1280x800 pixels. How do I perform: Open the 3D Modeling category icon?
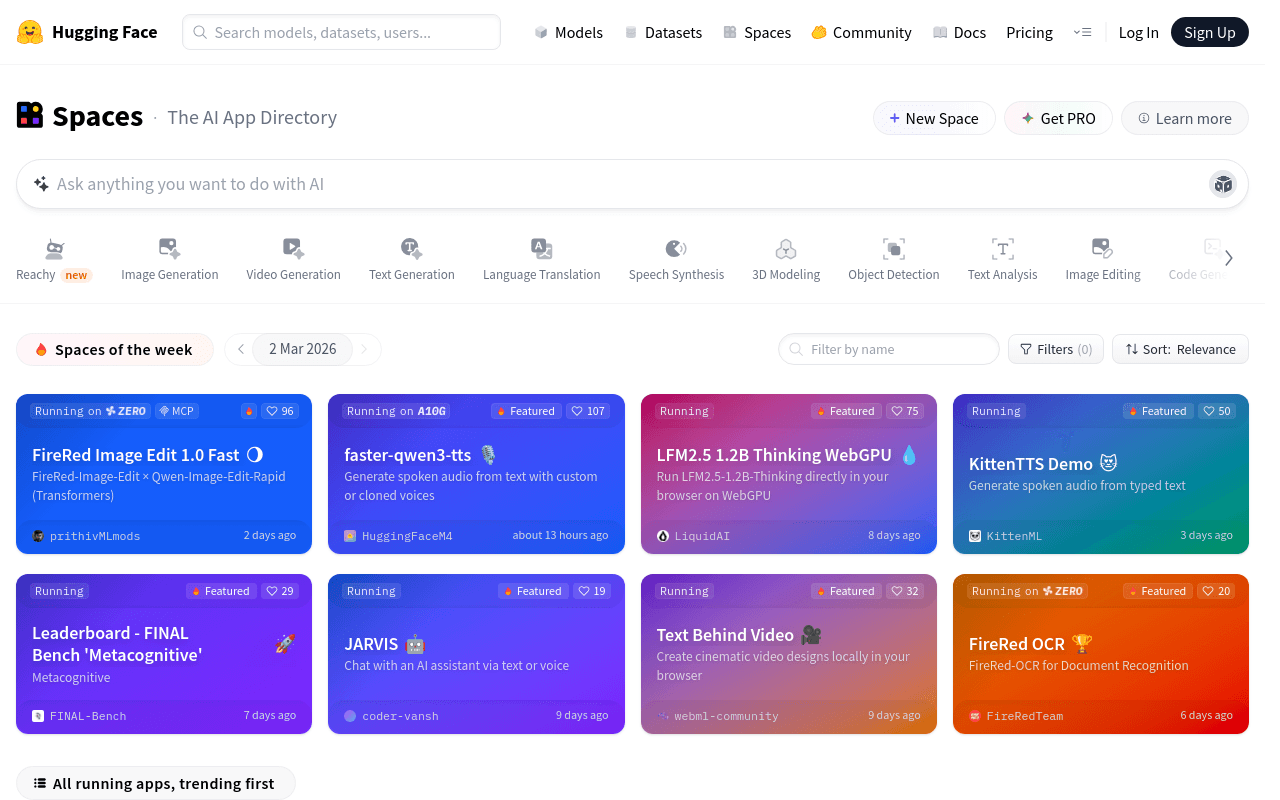click(x=786, y=249)
